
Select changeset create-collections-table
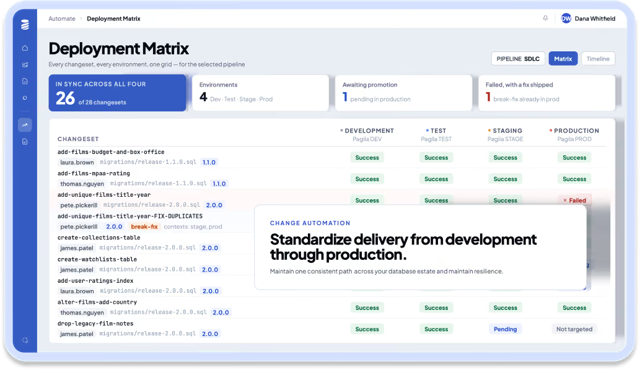click(x=98, y=237)
